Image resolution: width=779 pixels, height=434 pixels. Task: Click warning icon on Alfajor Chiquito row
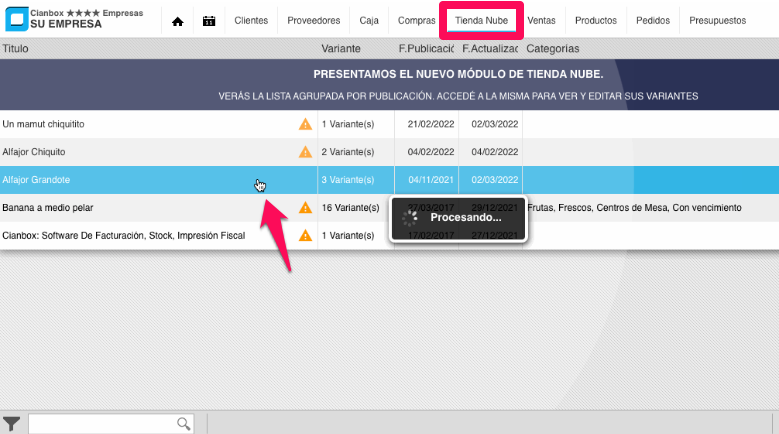tap(305, 152)
